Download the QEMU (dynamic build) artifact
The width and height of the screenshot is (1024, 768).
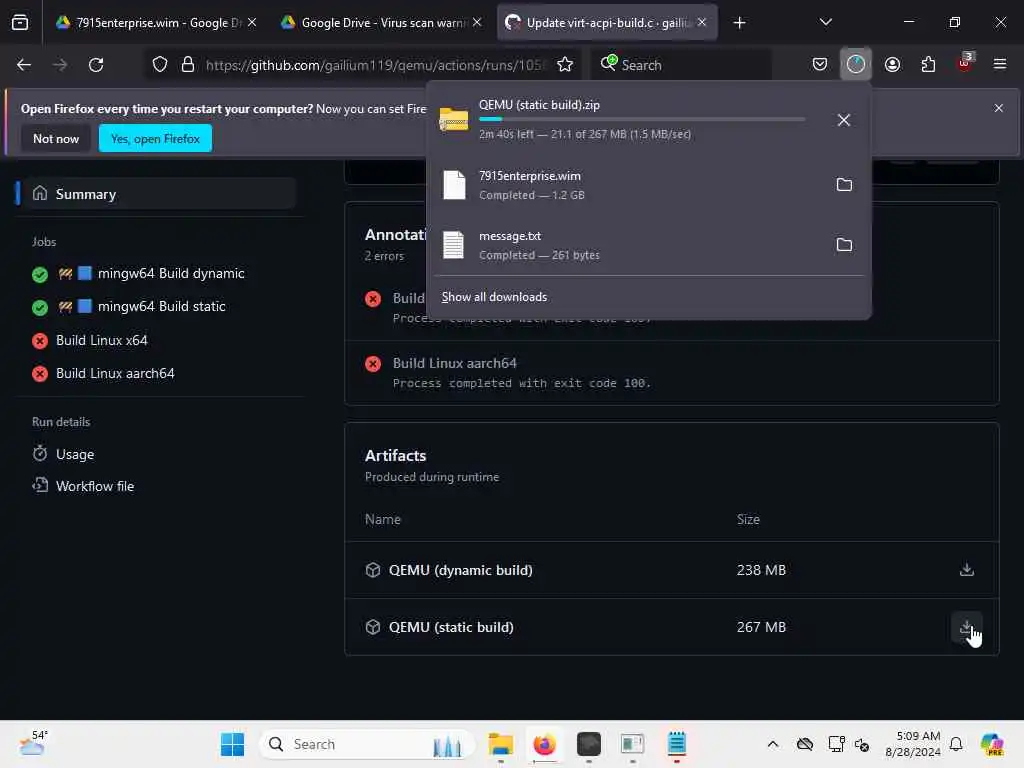967,570
